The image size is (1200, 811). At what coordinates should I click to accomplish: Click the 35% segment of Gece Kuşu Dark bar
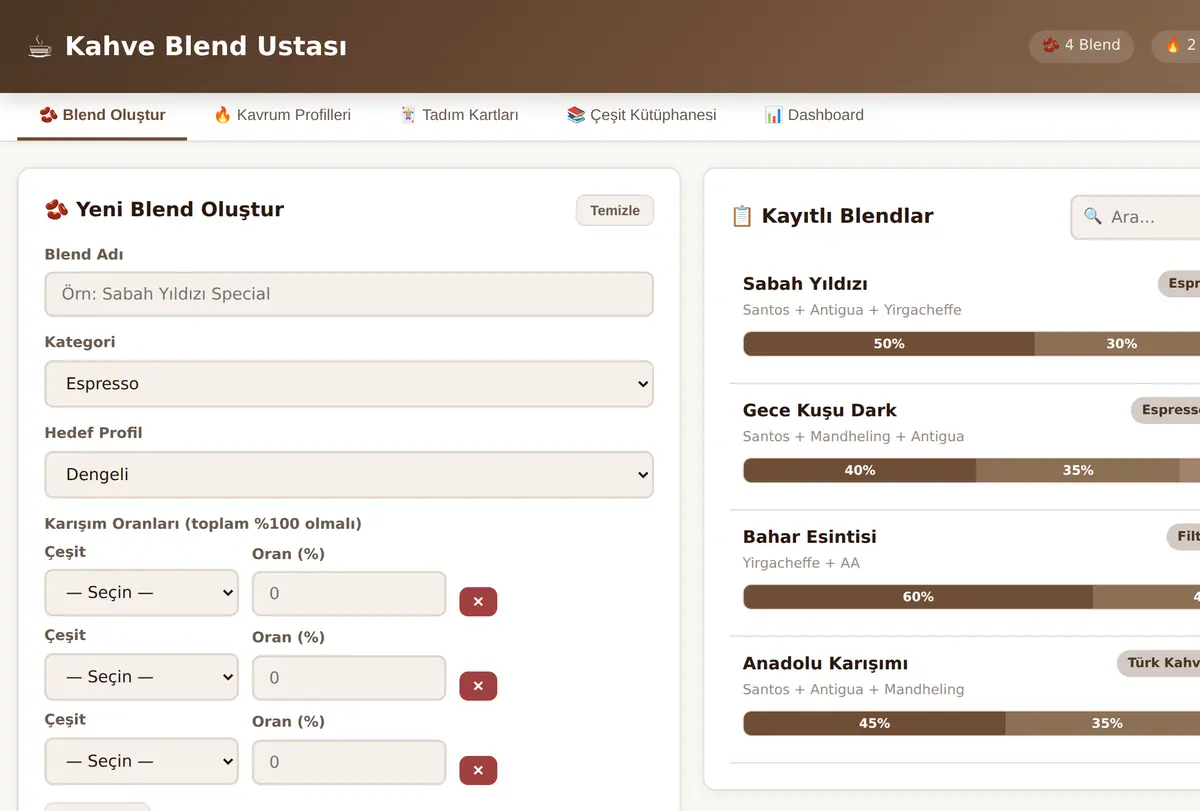click(1078, 470)
